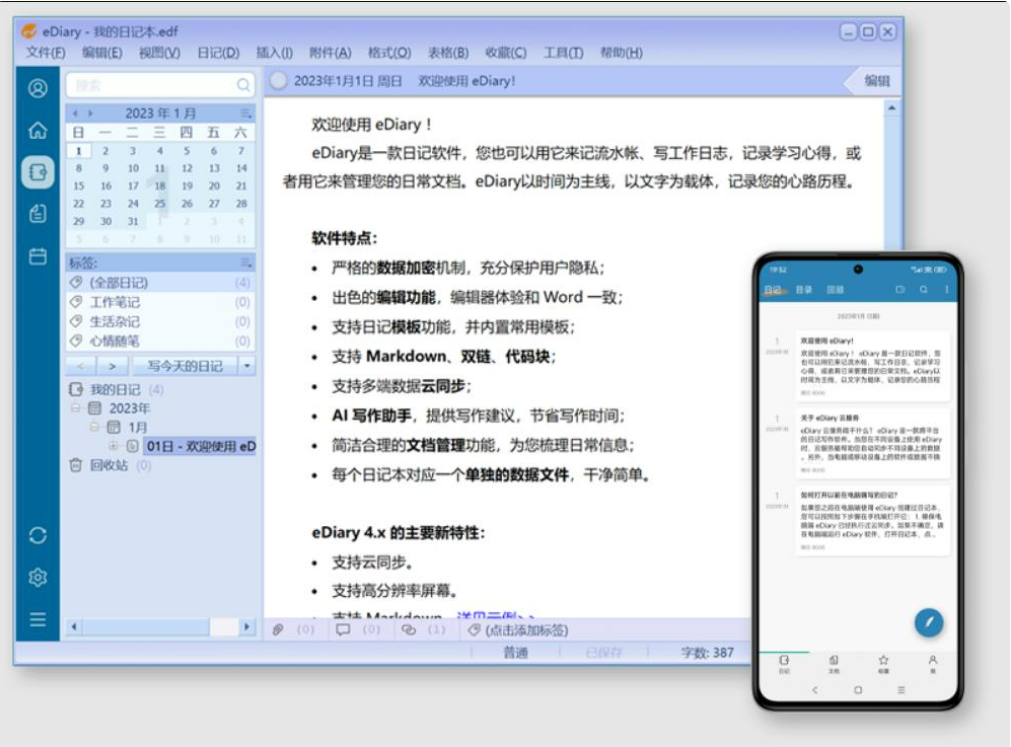Collapse the 1月 tree node
This screenshot has height=747, width=1011.
94,427
